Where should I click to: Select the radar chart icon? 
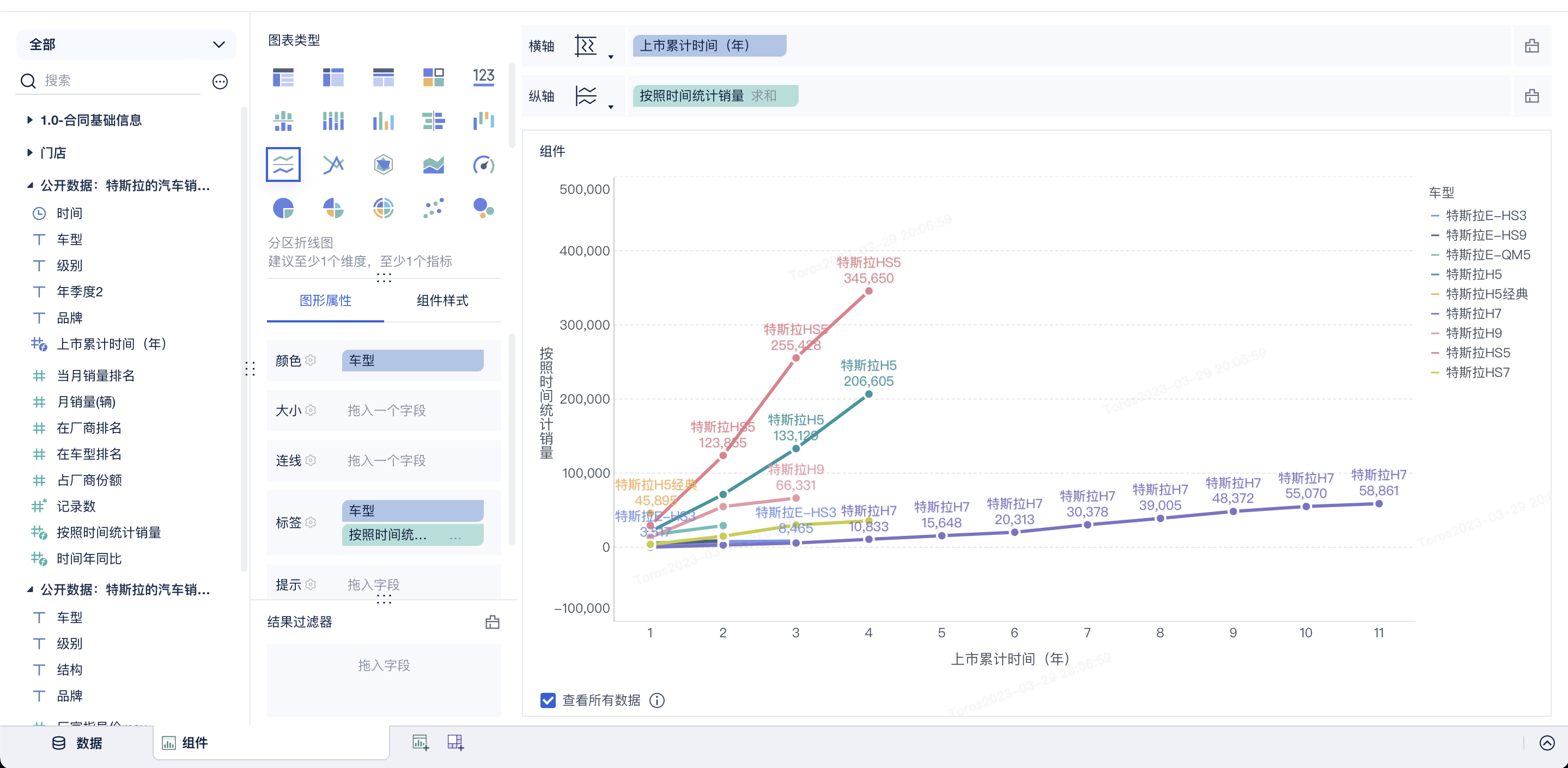(384, 164)
